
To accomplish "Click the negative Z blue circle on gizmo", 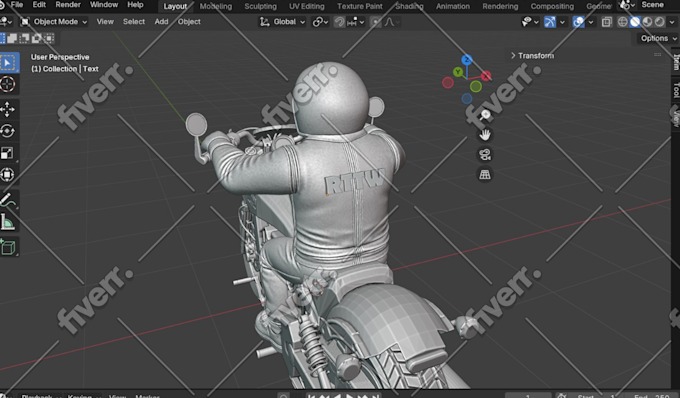I will 467,99.
